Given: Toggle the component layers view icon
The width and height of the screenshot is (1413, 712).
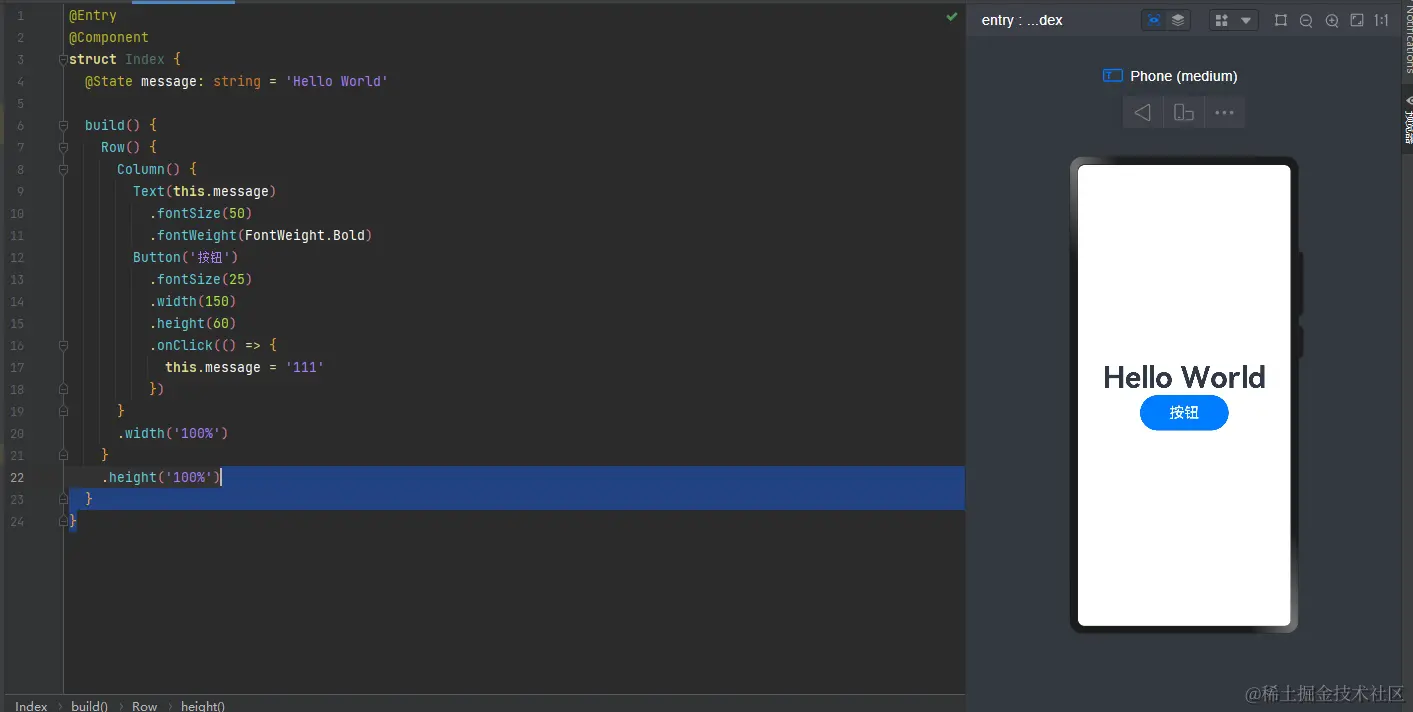Looking at the screenshot, I should point(1178,20).
